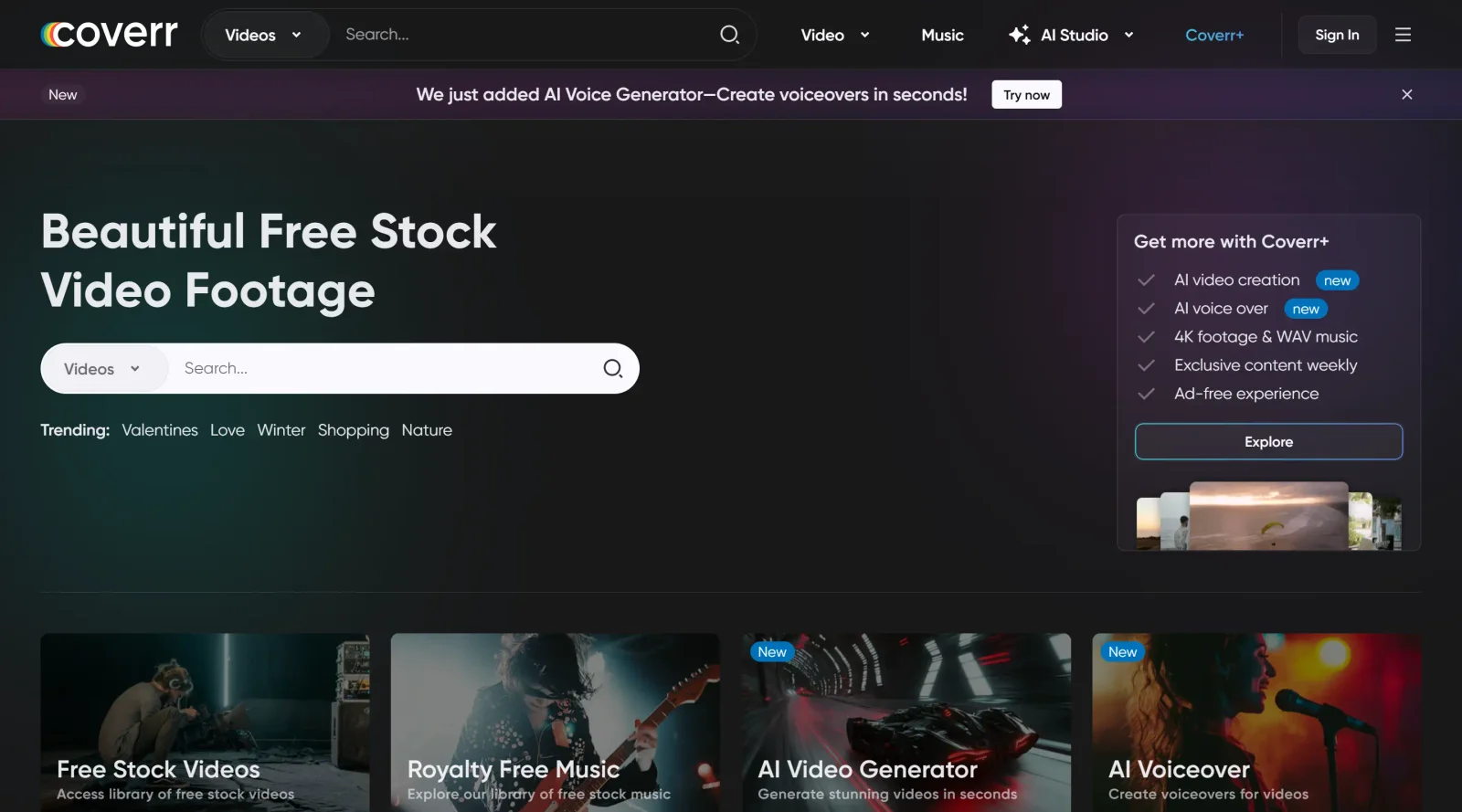
Task: Open the AI Voiceover card
Action: pos(1256,722)
